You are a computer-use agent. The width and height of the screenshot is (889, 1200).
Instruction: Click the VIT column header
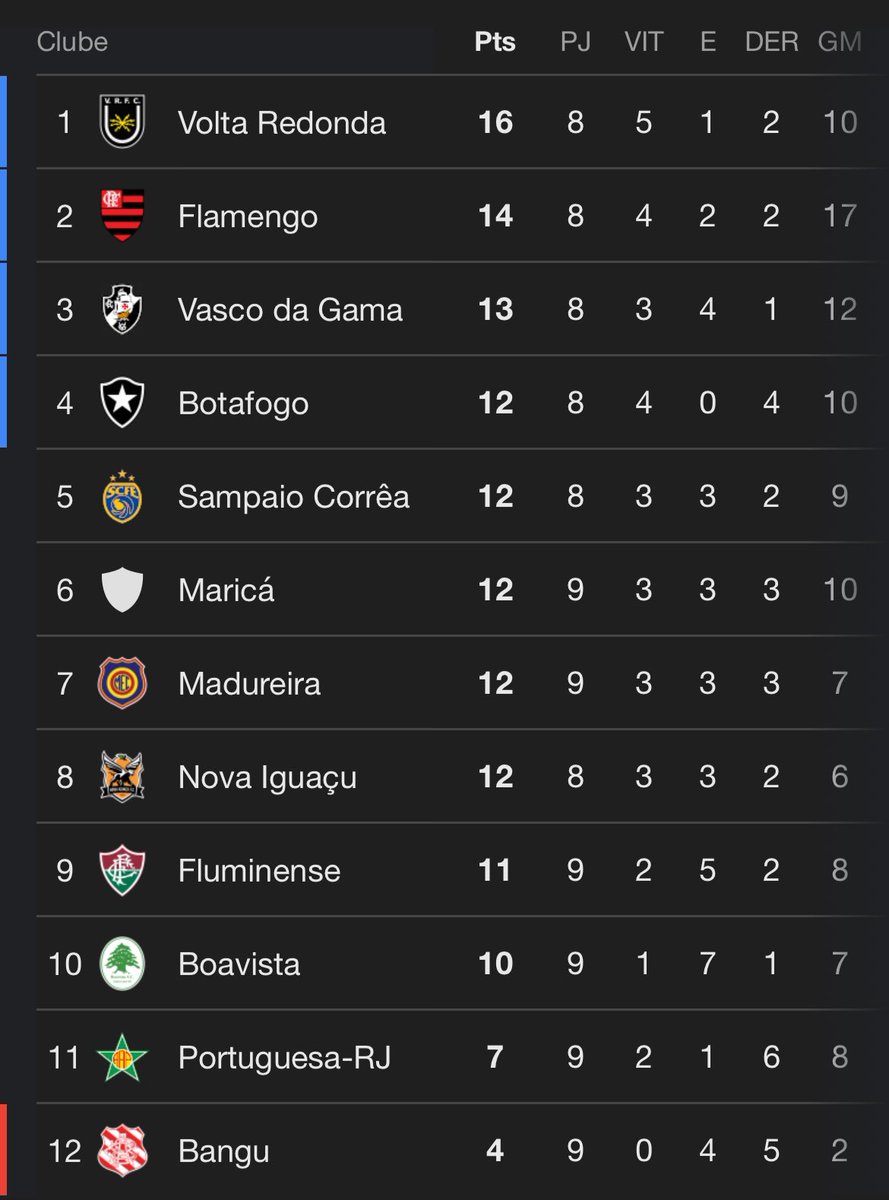[x=643, y=42]
